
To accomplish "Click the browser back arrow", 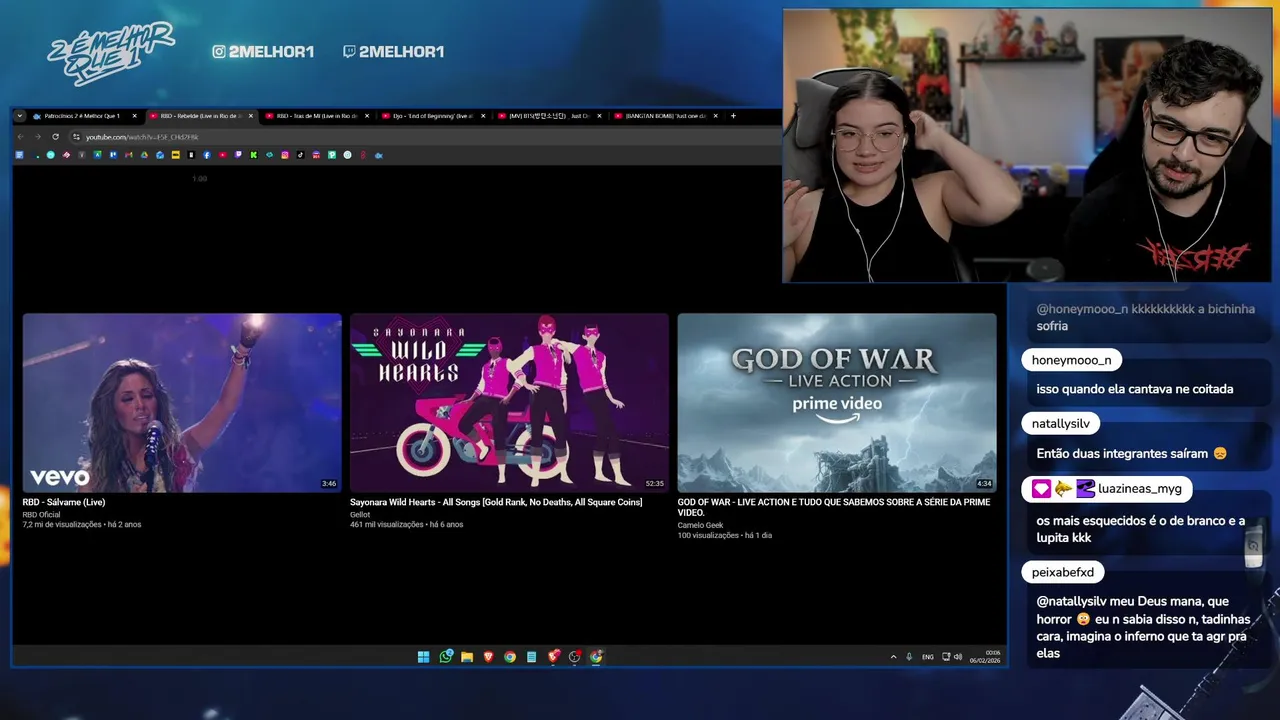I will [21, 136].
